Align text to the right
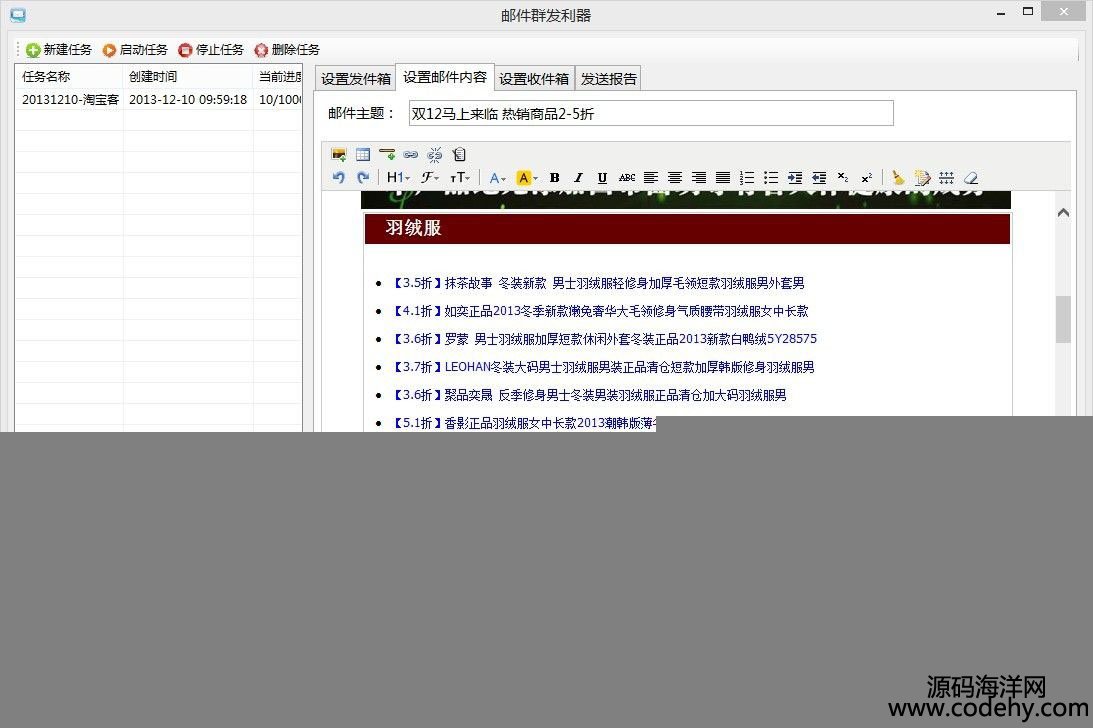 click(698, 178)
